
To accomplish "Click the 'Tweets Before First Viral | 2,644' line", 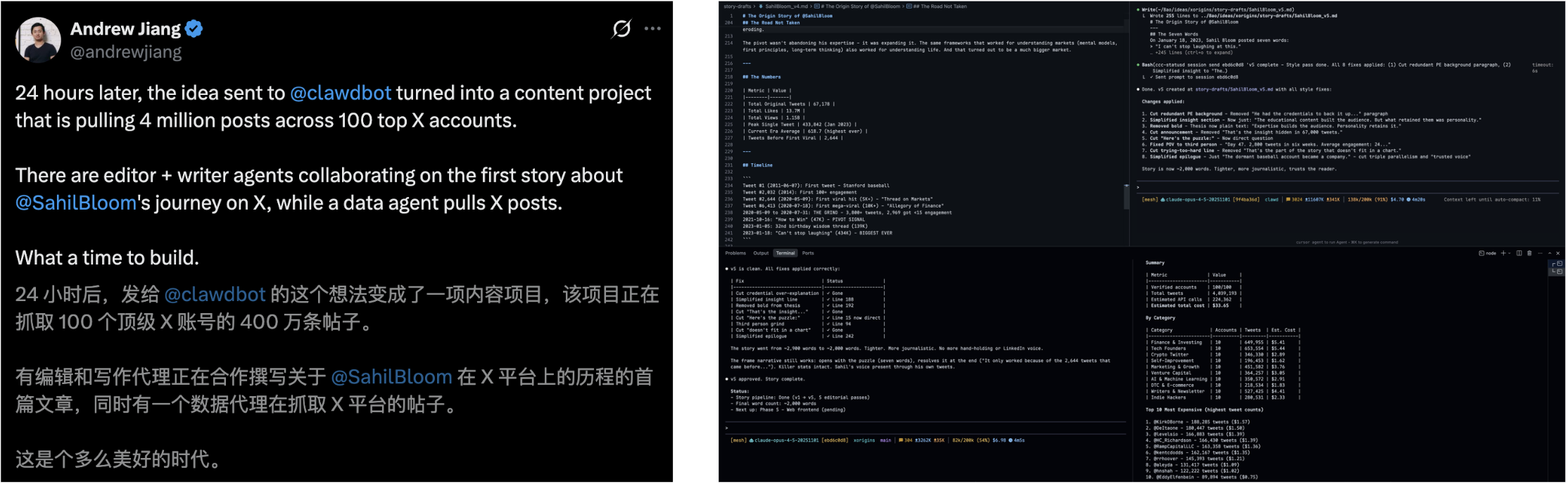I will pyautogui.click(x=792, y=138).
